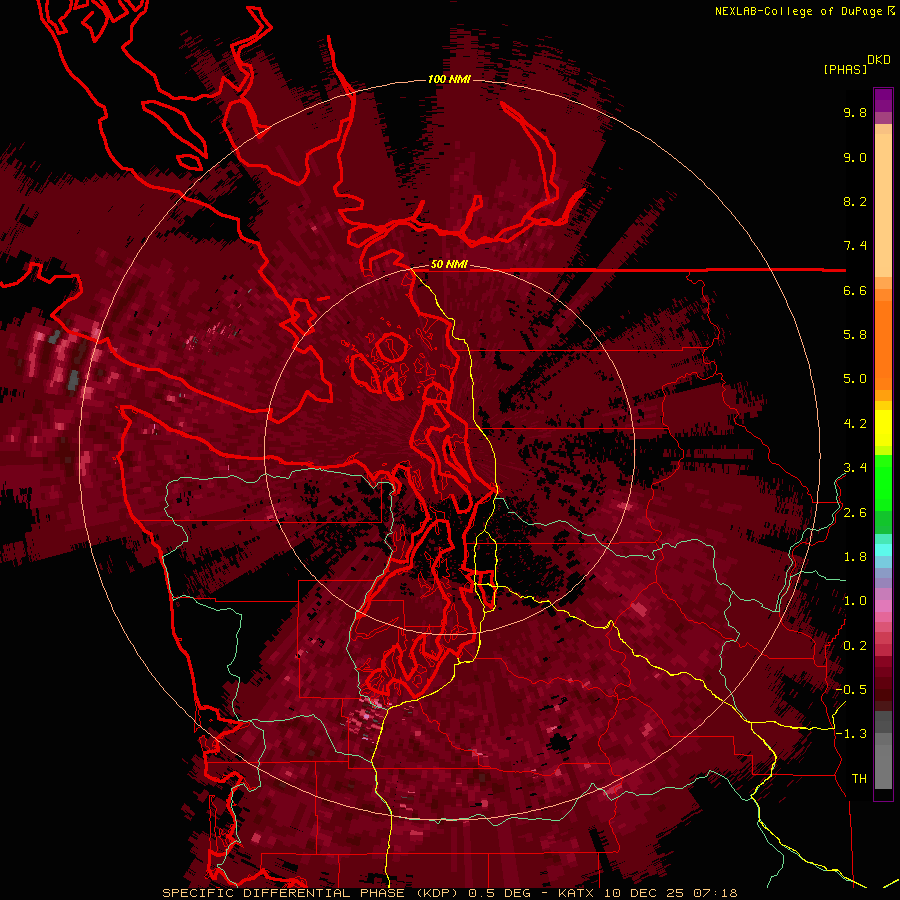Click the 10 DEC 25 07:18 timestamp
Screen dimensions: 900x900
(670, 893)
